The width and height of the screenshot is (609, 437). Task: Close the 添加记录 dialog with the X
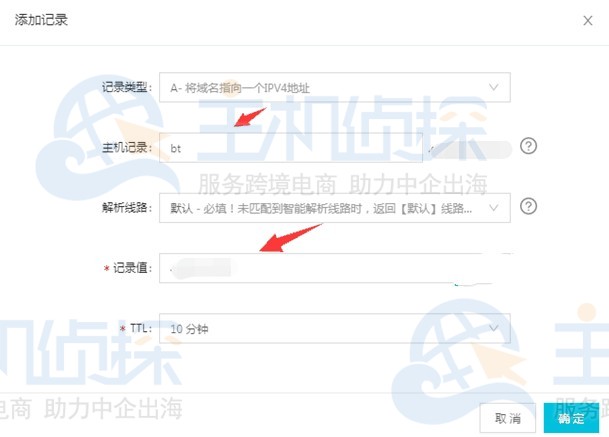588,21
